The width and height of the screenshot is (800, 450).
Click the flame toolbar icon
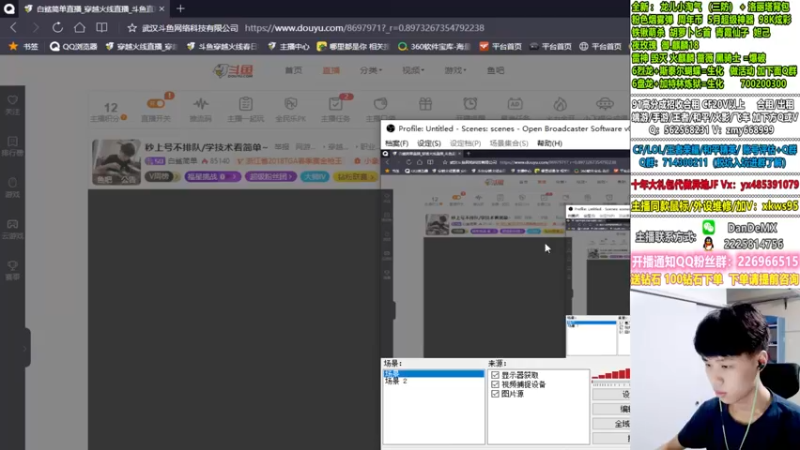(x=560, y=104)
